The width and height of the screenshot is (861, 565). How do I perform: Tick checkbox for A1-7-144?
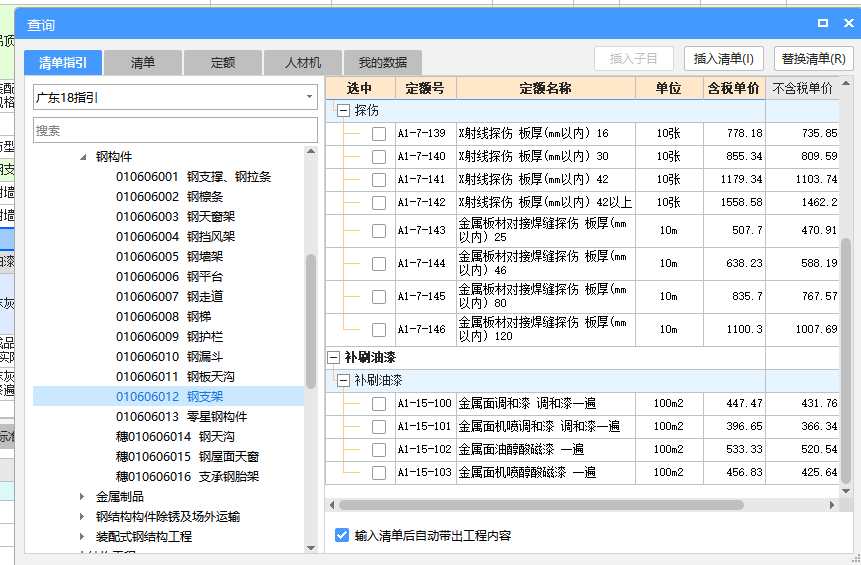379,264
